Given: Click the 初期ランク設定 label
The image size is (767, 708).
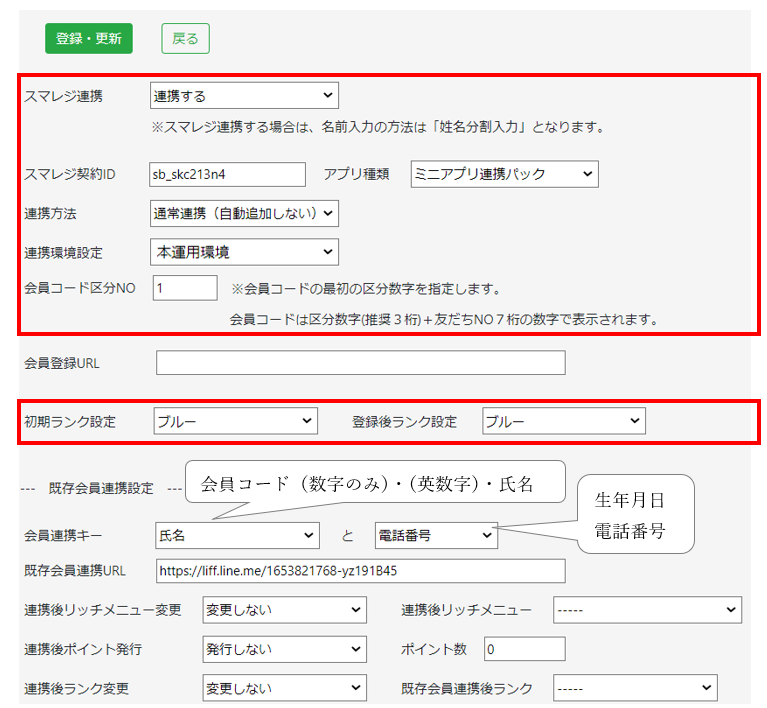Looking at the screenshot, I should click(x=70, y=422).
